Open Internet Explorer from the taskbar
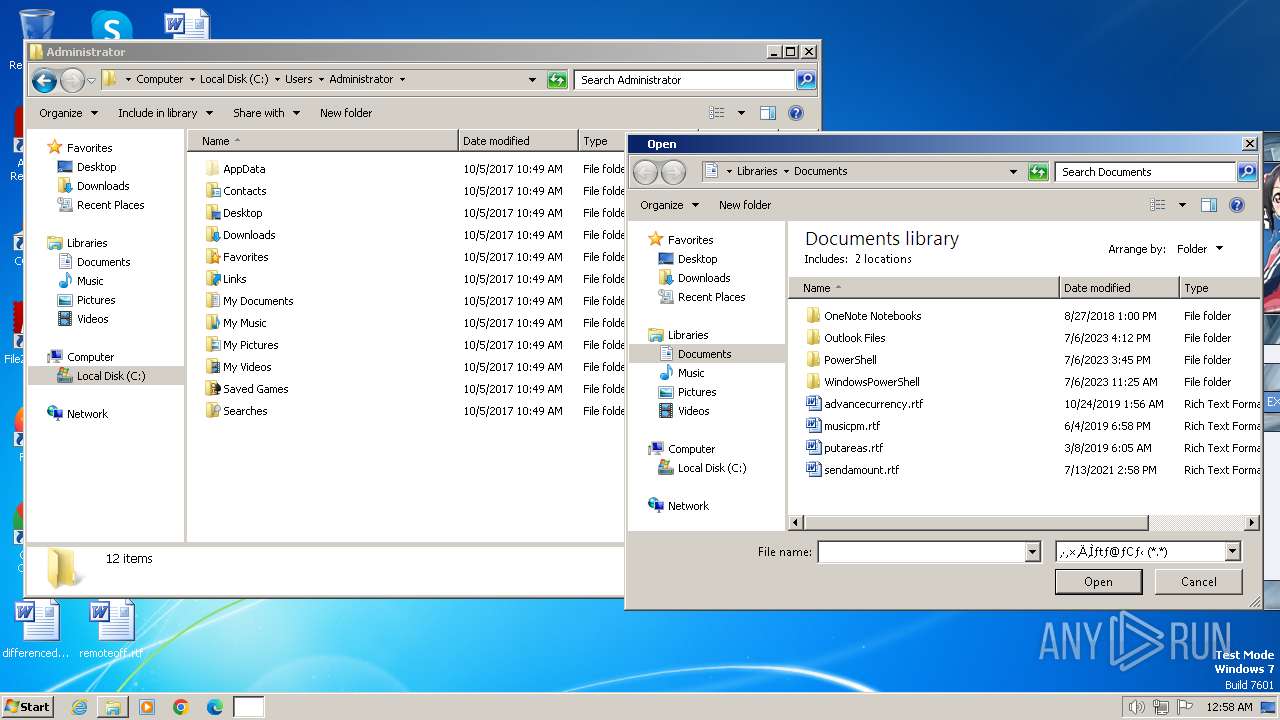This screenshot has width=1280, height=720. click(x=79, y=707)
